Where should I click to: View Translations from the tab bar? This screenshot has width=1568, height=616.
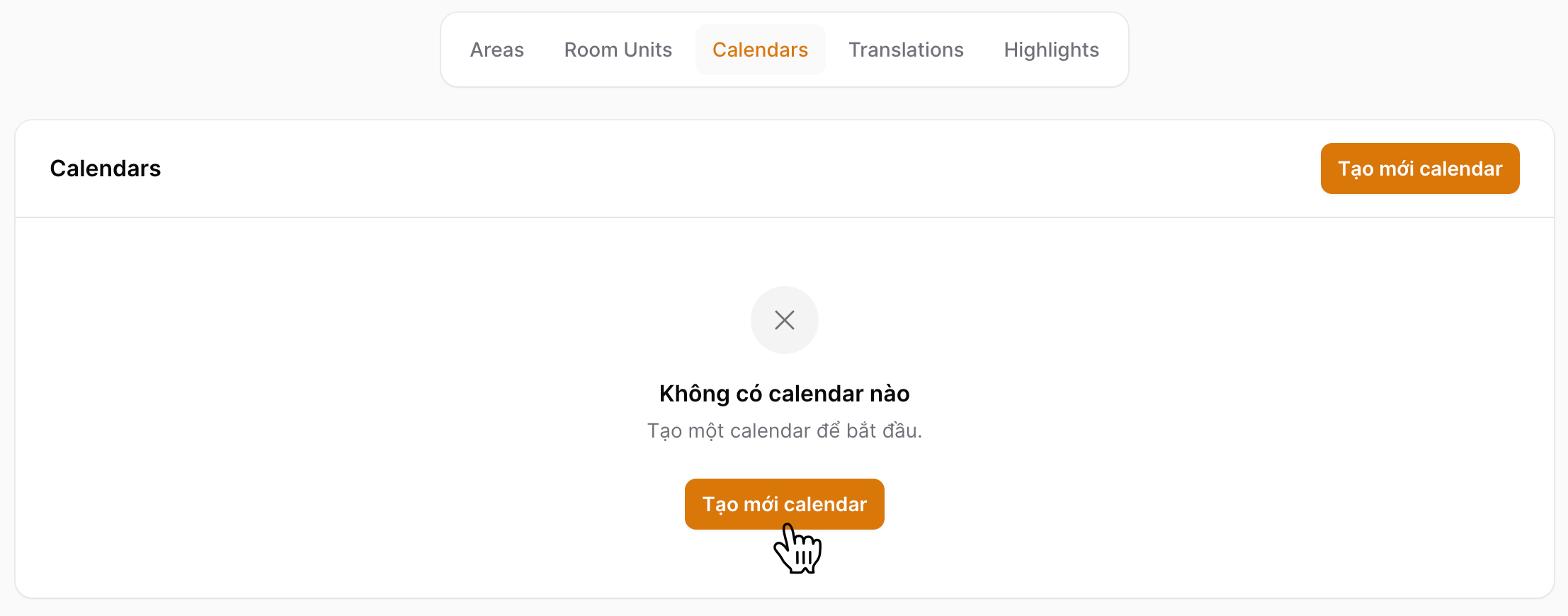point(906,50)
